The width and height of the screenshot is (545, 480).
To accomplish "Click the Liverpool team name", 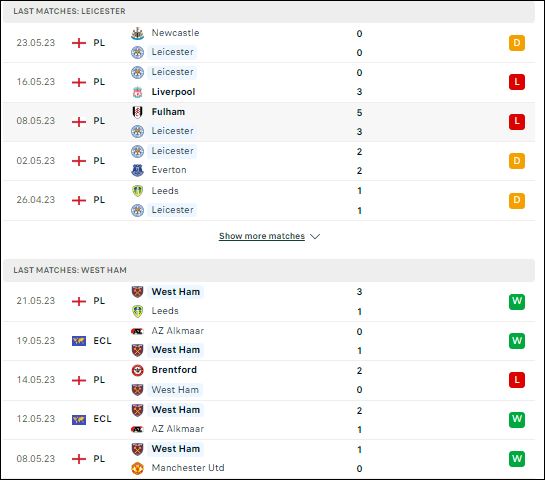I will tap(173, 92).
